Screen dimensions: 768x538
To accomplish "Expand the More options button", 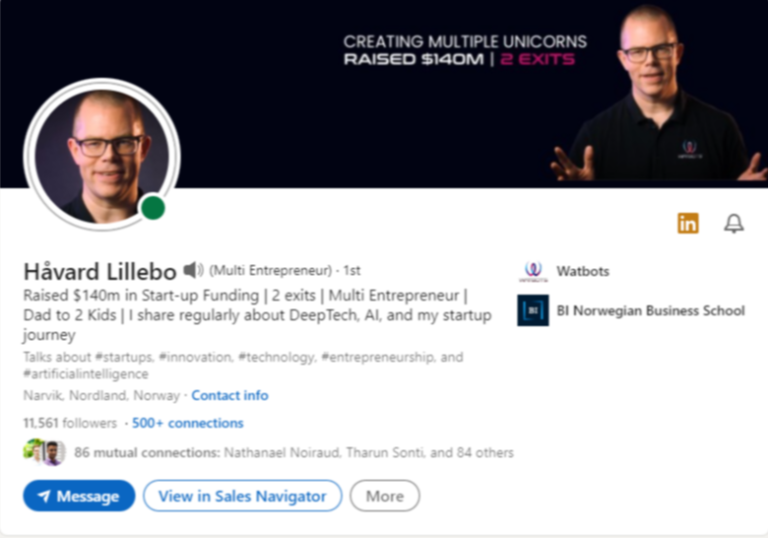I will 385,496.
